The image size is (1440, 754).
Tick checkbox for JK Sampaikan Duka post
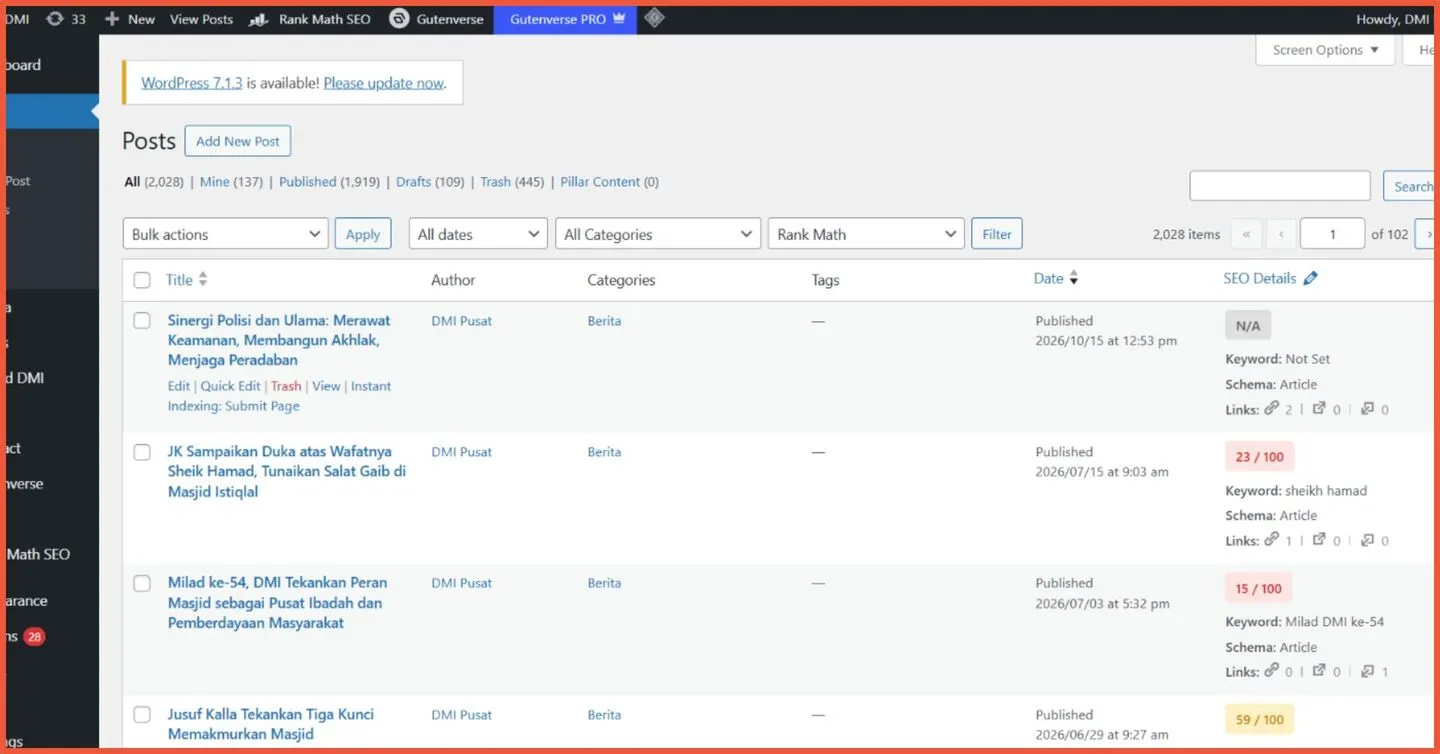(x=142, y=452)
